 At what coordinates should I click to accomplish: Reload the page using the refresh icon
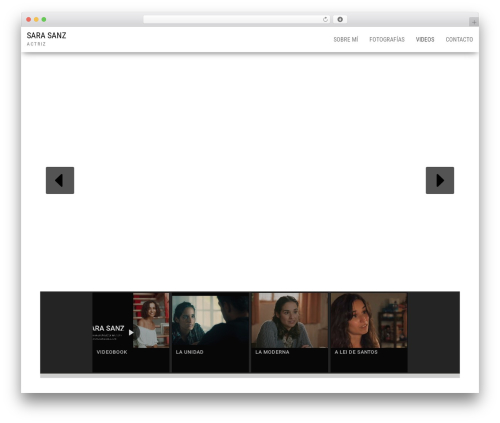[325, 20]
